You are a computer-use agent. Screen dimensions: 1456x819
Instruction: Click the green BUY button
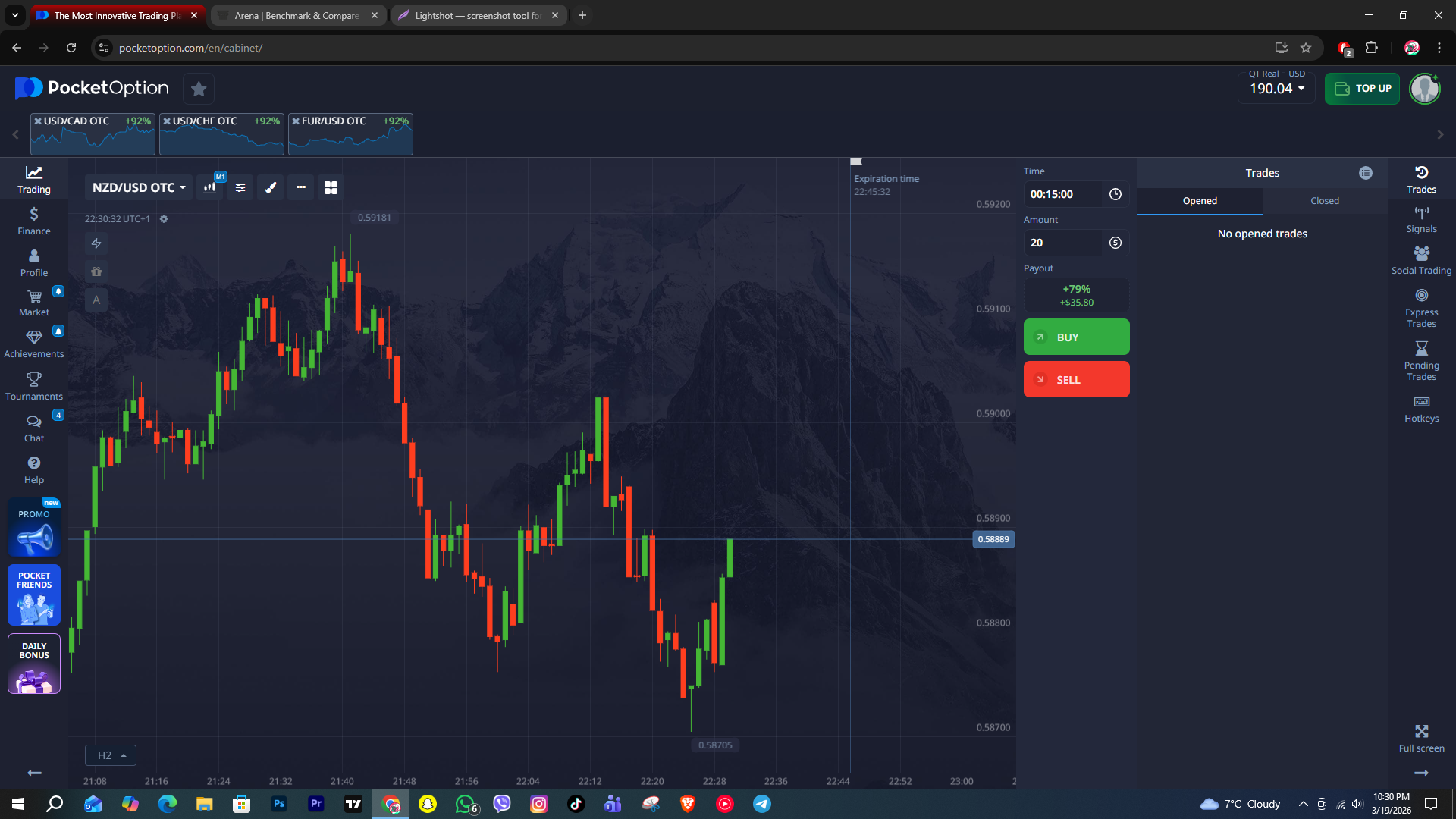click(1076, 337)
